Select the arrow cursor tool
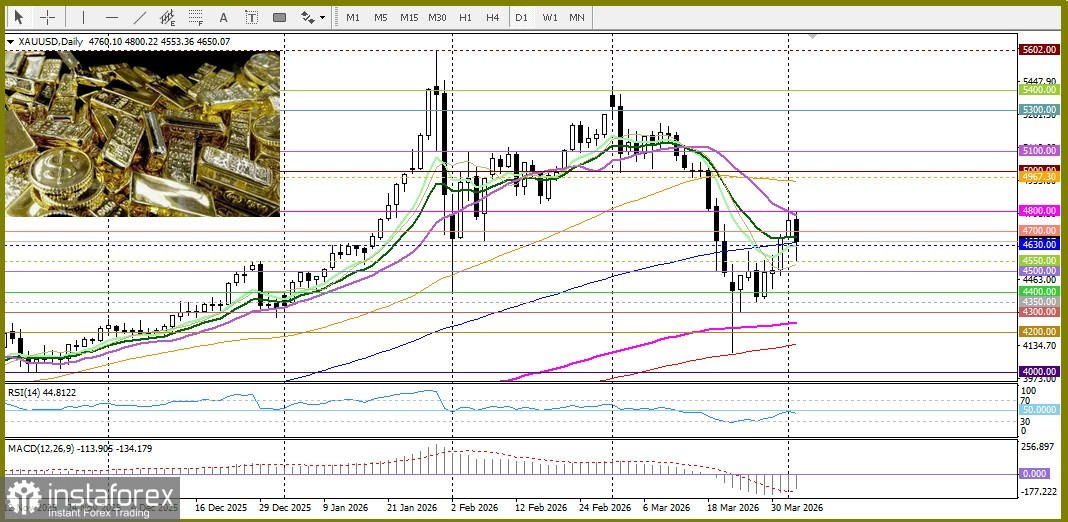Image resolution: width=1068 pixels, height=522 pixels. coord(18,17)
